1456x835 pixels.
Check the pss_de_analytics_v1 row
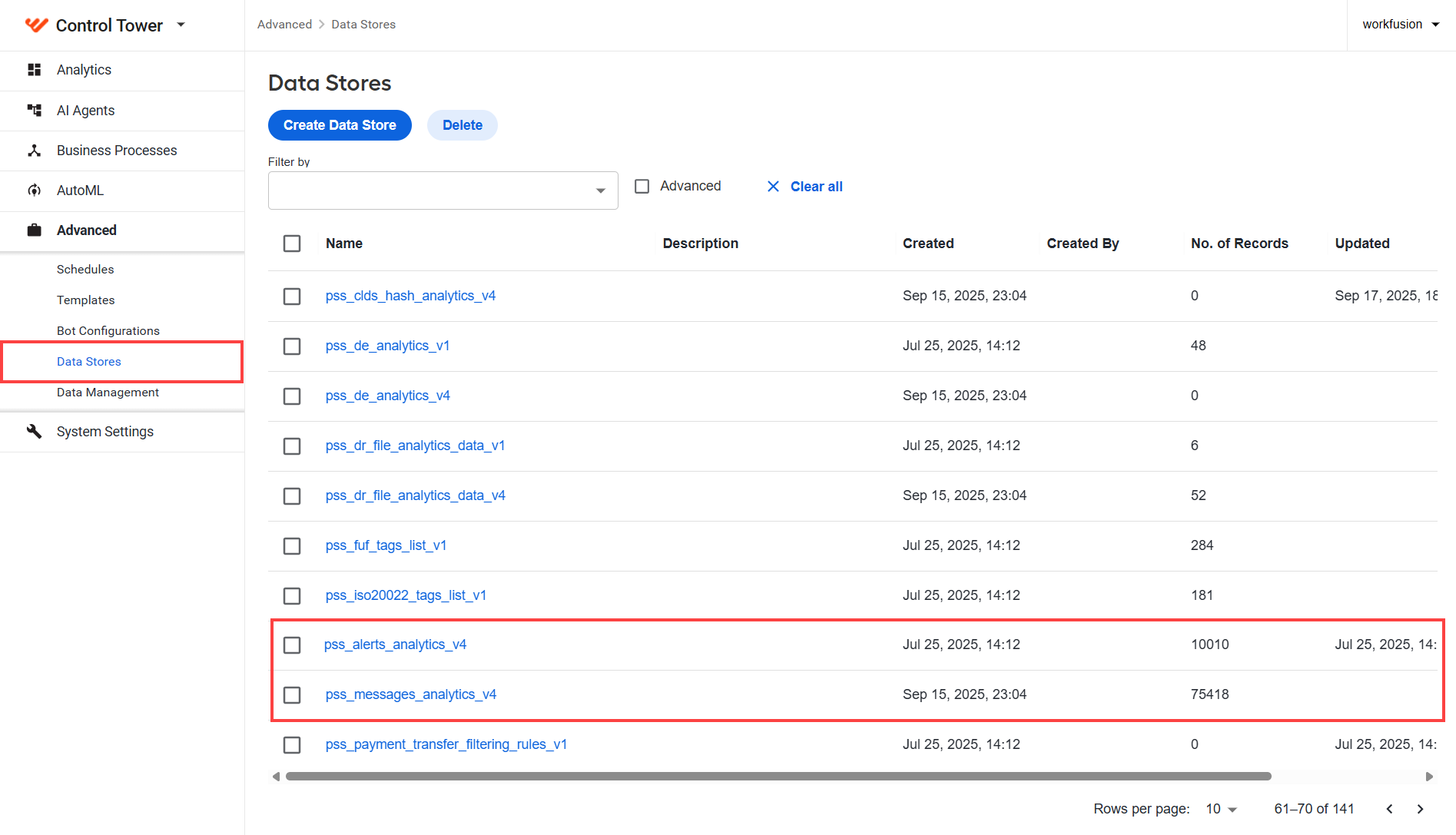[x=292, y=346]
